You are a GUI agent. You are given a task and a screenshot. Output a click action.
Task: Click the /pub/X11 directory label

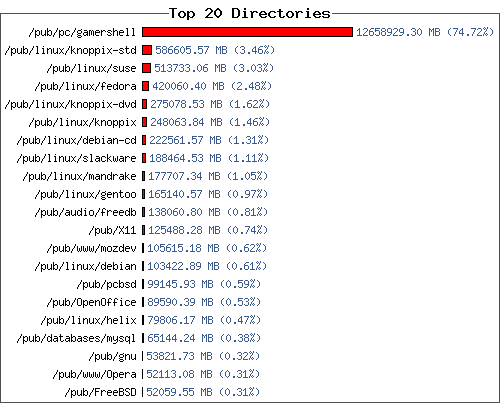coord(112,230)
